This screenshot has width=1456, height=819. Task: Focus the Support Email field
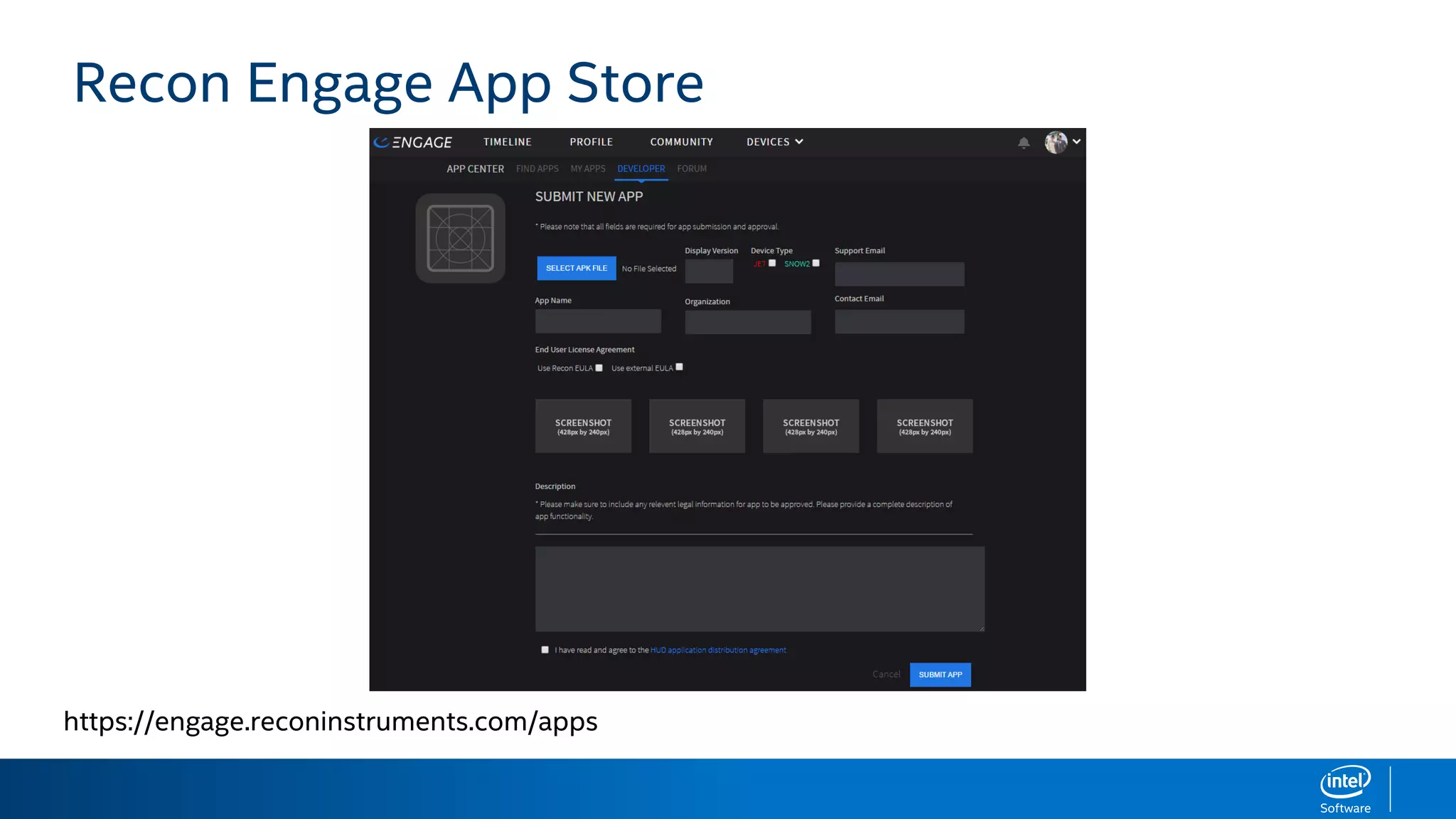(899, 274)
